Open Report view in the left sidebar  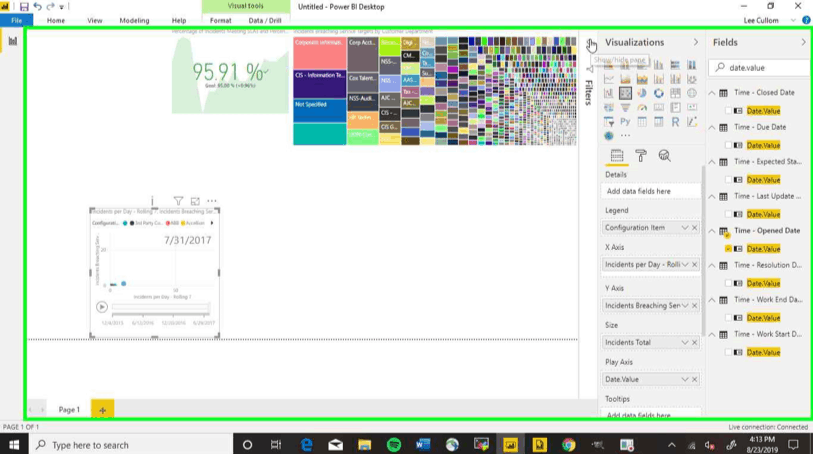coord(12,41)
